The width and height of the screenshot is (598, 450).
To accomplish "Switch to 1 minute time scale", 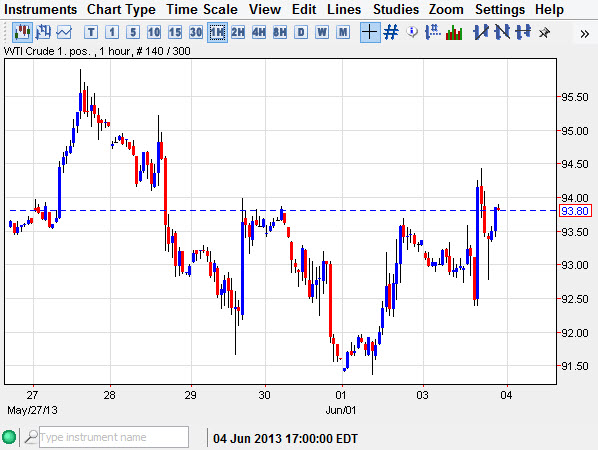I will coord(112,32).
